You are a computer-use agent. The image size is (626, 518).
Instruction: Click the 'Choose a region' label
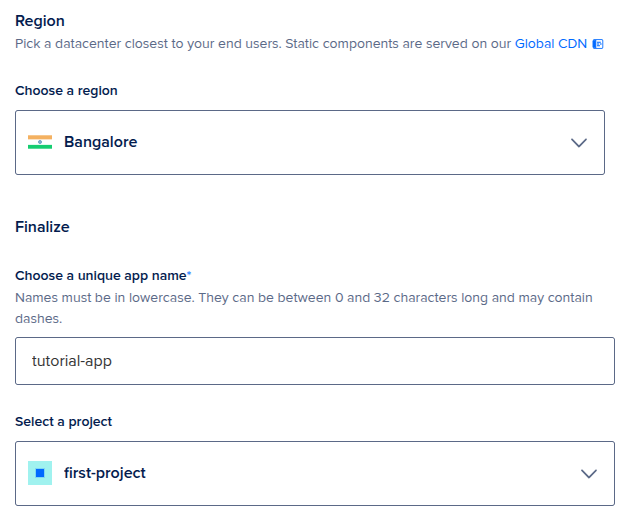66,91
